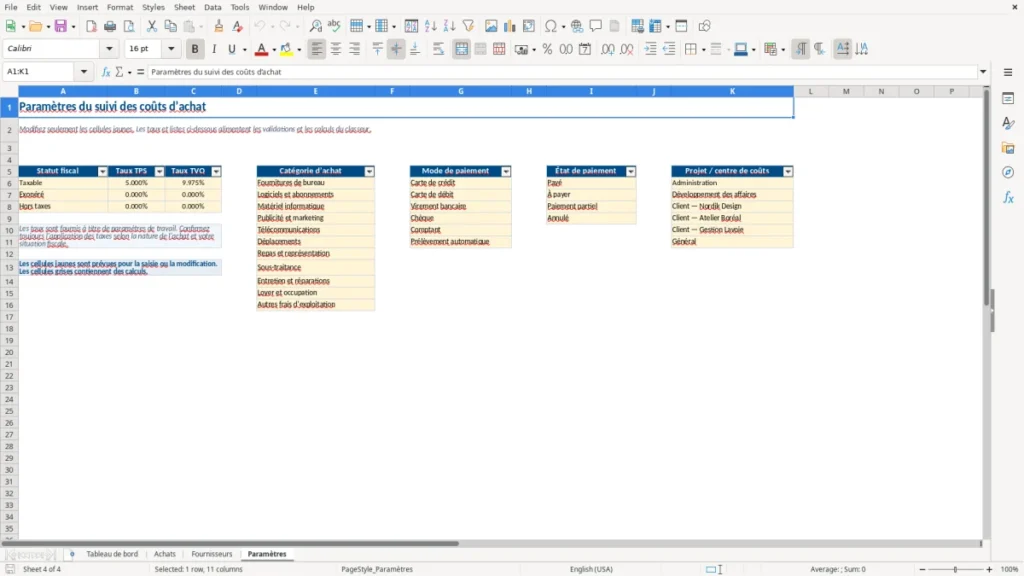The width and height of the screenshot is (1024, 576).
Task: Open the Data menu
Action: pos(213,7)
